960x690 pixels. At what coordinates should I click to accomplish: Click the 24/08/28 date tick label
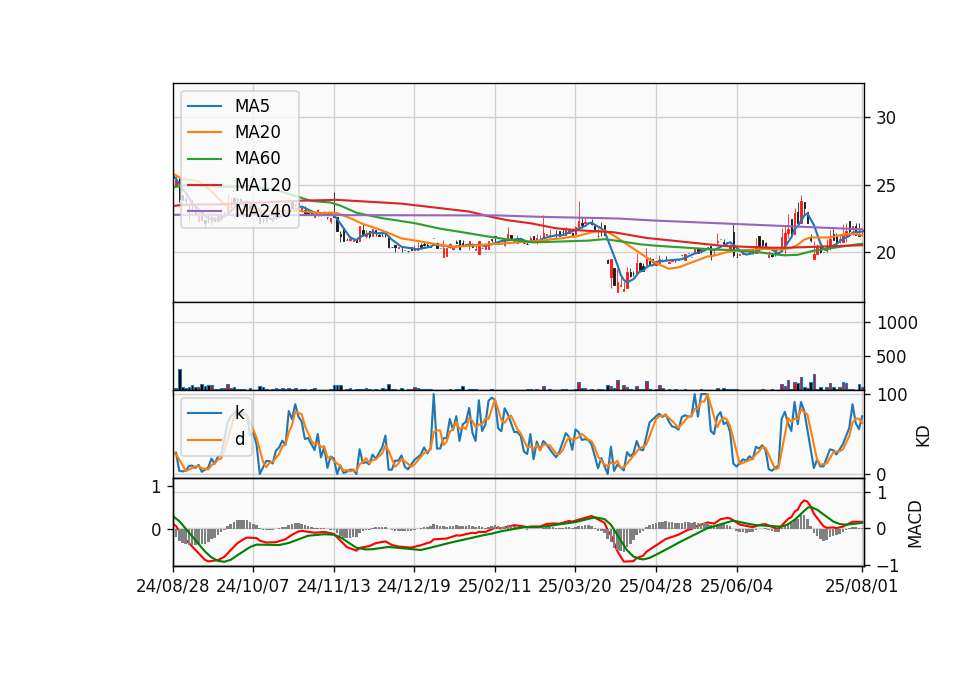173,586
